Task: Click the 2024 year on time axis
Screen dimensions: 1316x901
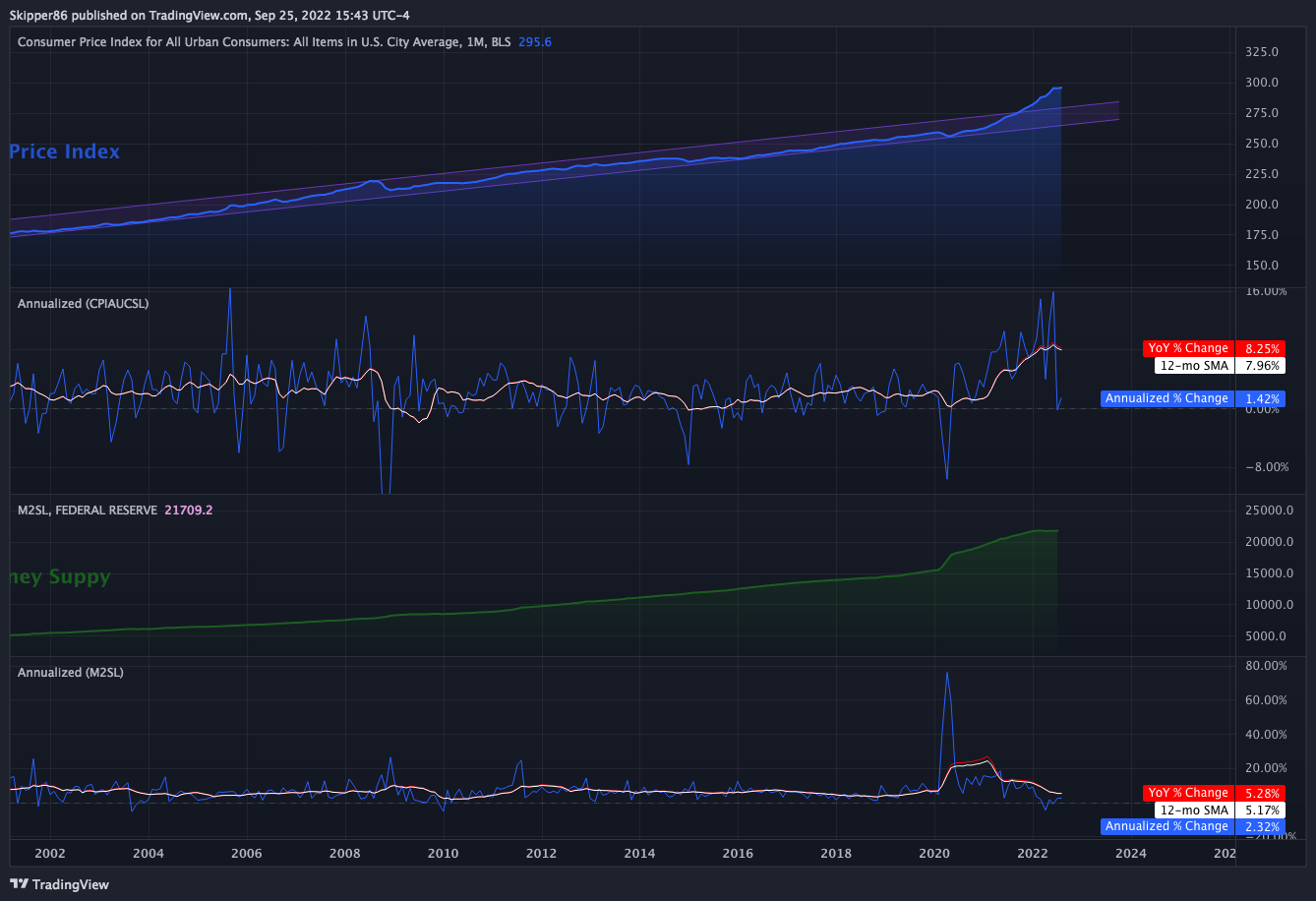Action: pyautogui.click(x=1131, y=853)
